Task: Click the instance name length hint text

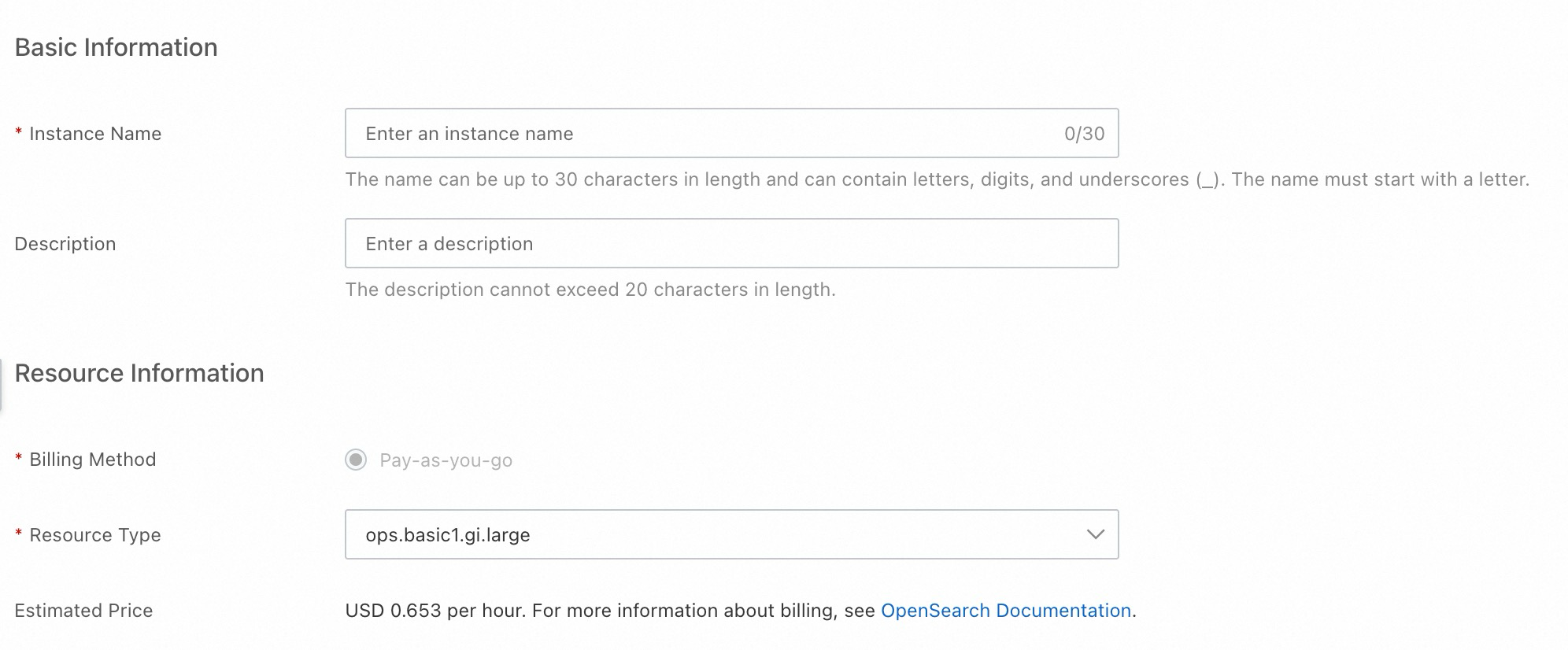Action: coord(937,179)
